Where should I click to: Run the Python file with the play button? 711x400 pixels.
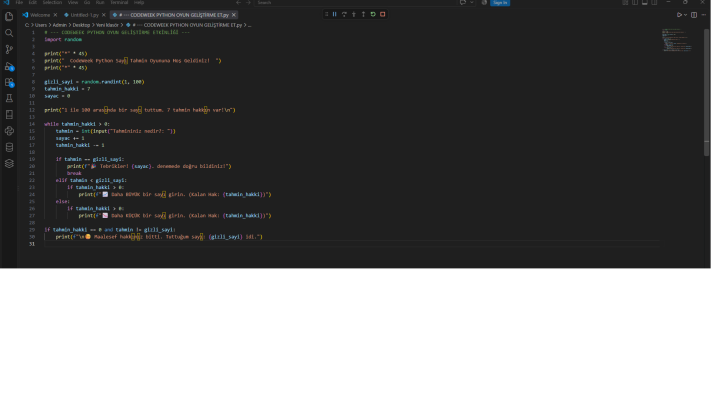point(679,15)
